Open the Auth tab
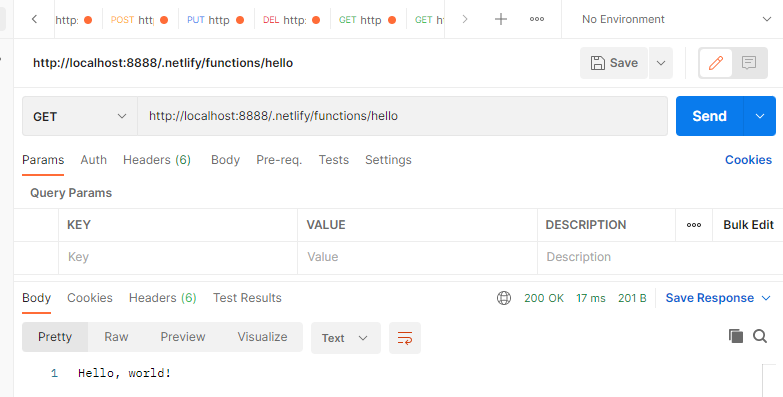The height and width of the screenshot is (397, 783). coord(93,160)
